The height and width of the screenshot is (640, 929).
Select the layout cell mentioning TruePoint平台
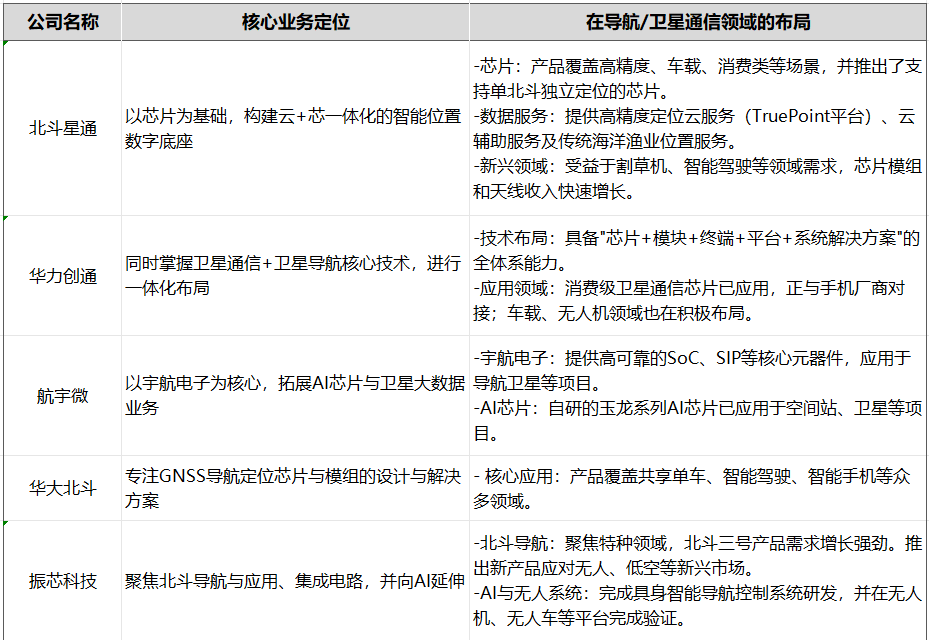pyautogui.click(x=697, y=129)
